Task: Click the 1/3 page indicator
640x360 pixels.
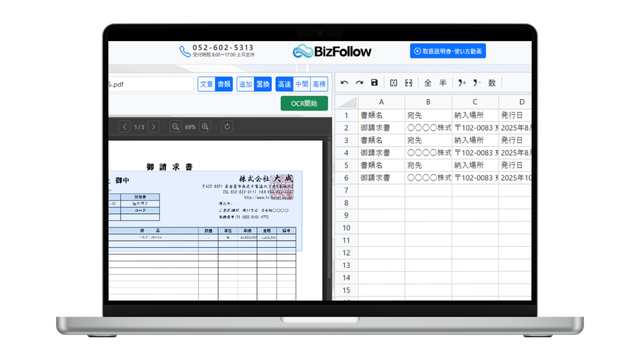Action: pos(139,127)
